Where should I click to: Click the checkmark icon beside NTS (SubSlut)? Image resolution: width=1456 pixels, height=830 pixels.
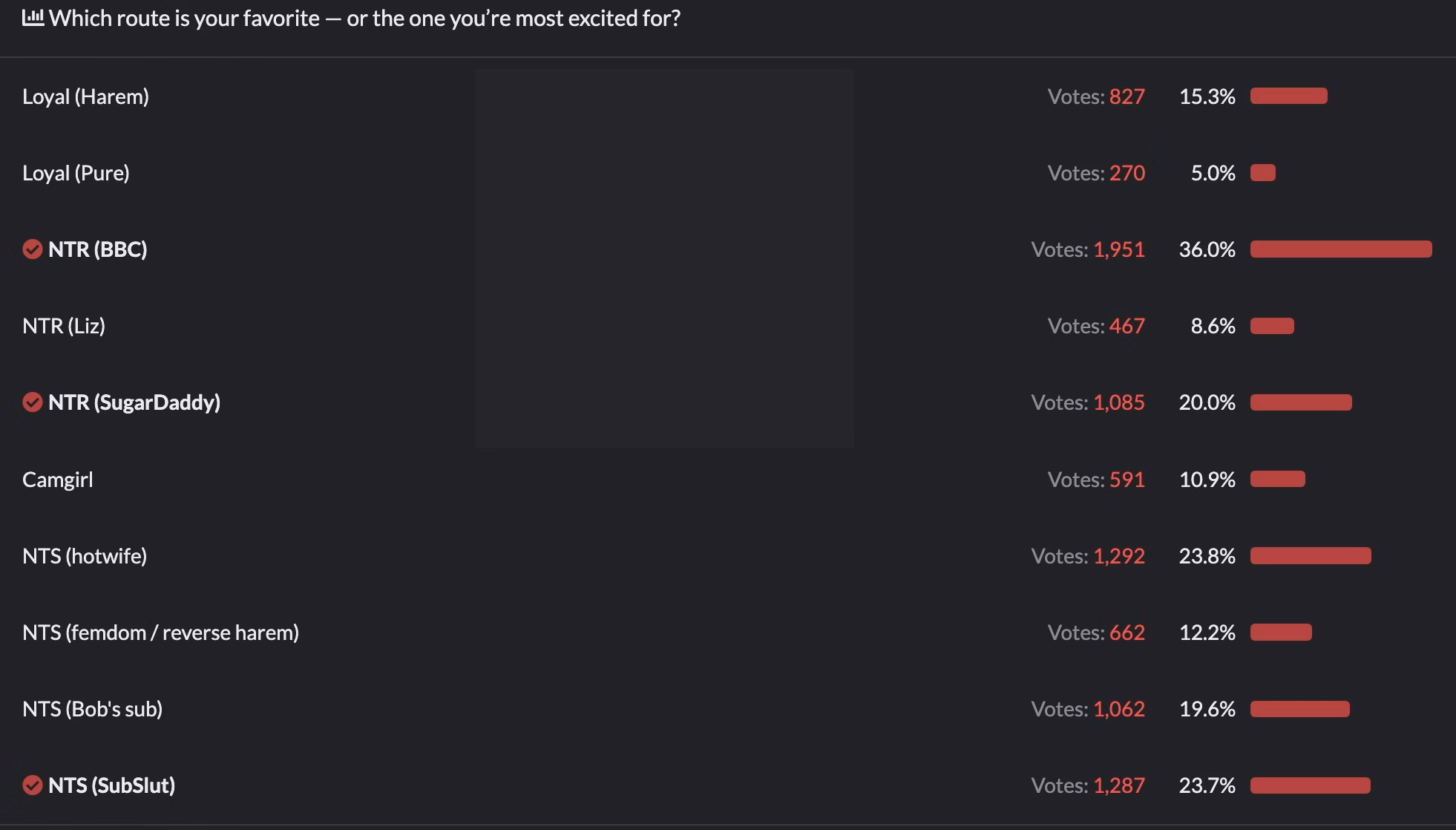[x=32, y=785]
